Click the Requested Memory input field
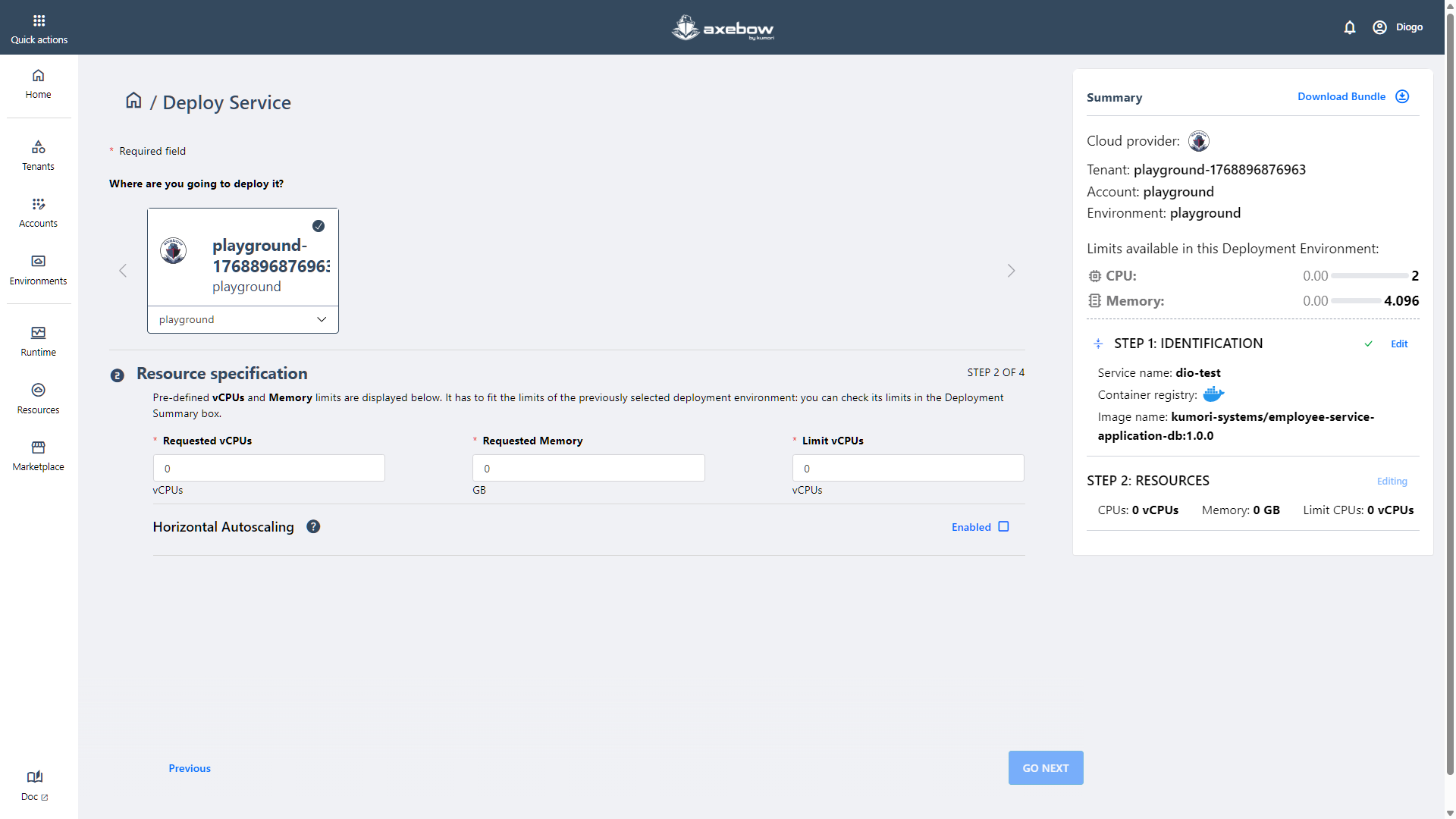The image size is (1456, 819). (588, 468)
